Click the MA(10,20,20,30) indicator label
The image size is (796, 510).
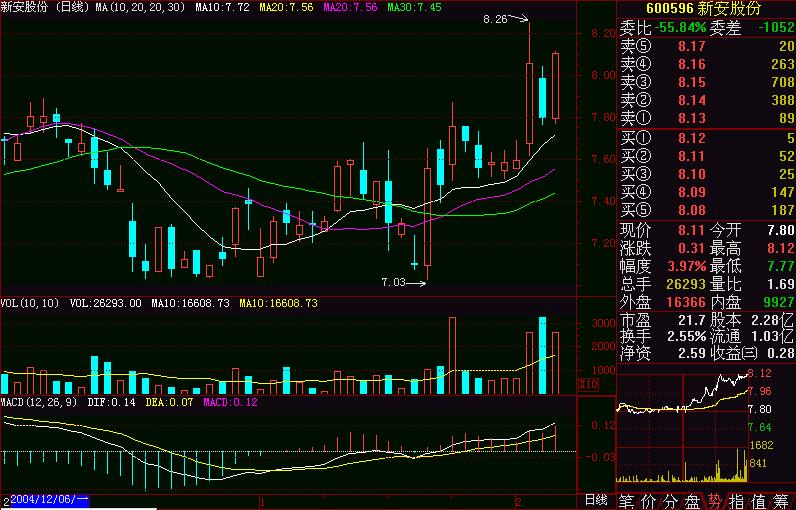tap(139, 7)
